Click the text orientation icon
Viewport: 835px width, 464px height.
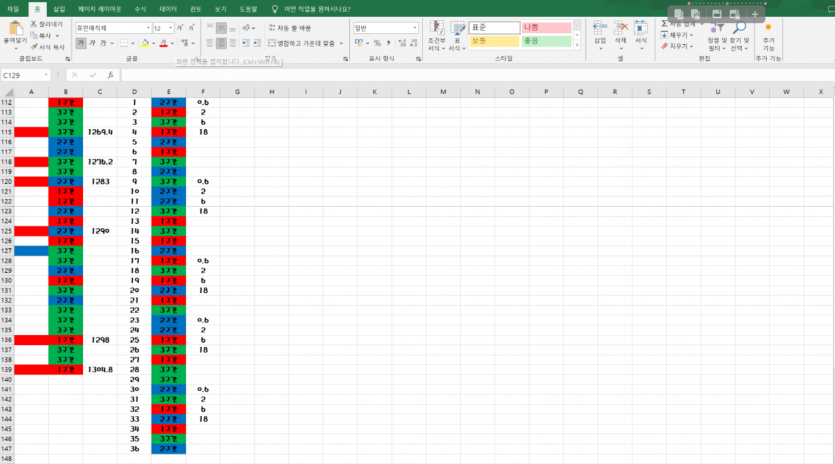coord(246,28)
